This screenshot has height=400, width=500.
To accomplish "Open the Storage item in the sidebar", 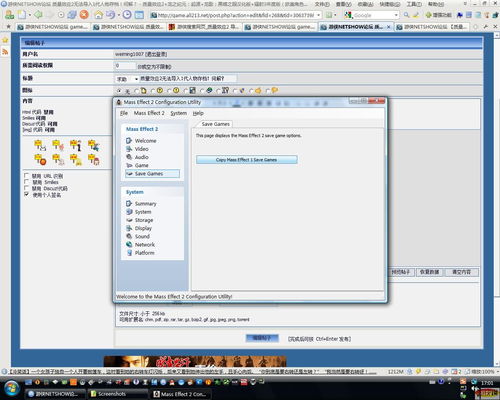I will coord(140,220).
